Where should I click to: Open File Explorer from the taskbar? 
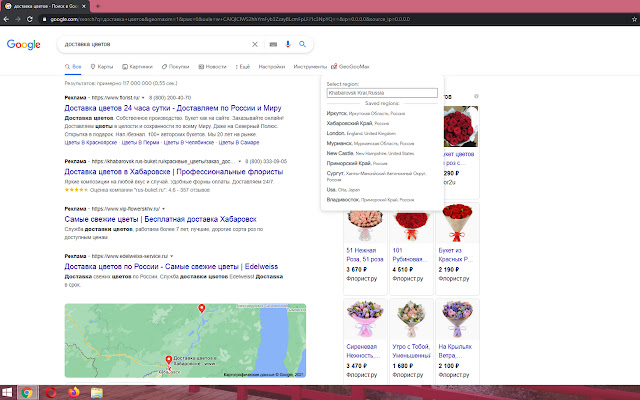click(97, 393)
